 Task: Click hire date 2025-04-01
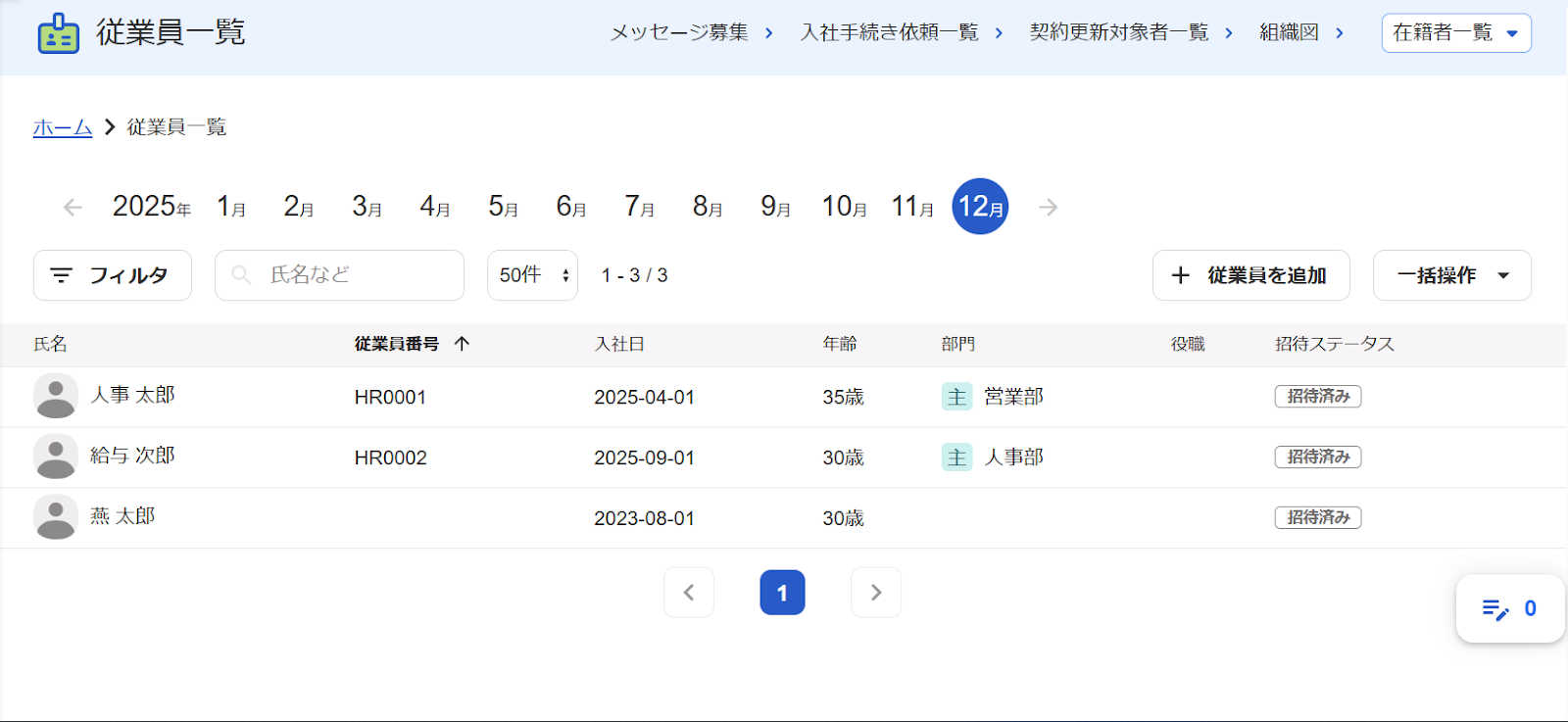644,398
